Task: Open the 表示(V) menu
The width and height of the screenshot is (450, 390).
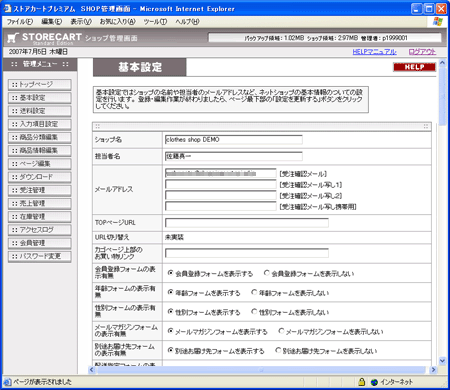Action: [81, 22]
